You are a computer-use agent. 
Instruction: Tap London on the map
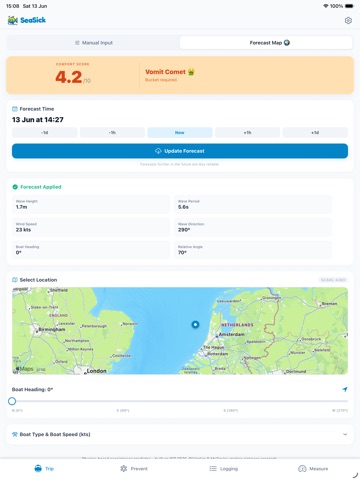[x=96, y=371]
